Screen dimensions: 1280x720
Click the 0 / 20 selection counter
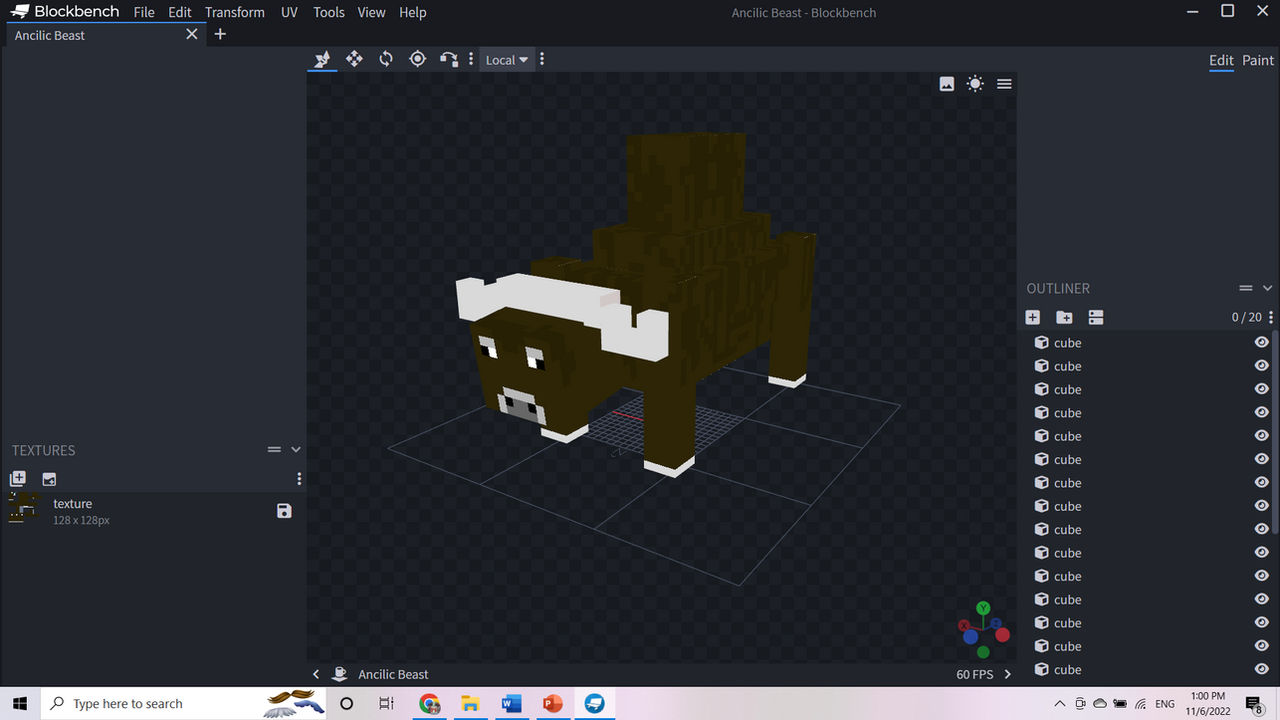click(x=1247, y=317)
